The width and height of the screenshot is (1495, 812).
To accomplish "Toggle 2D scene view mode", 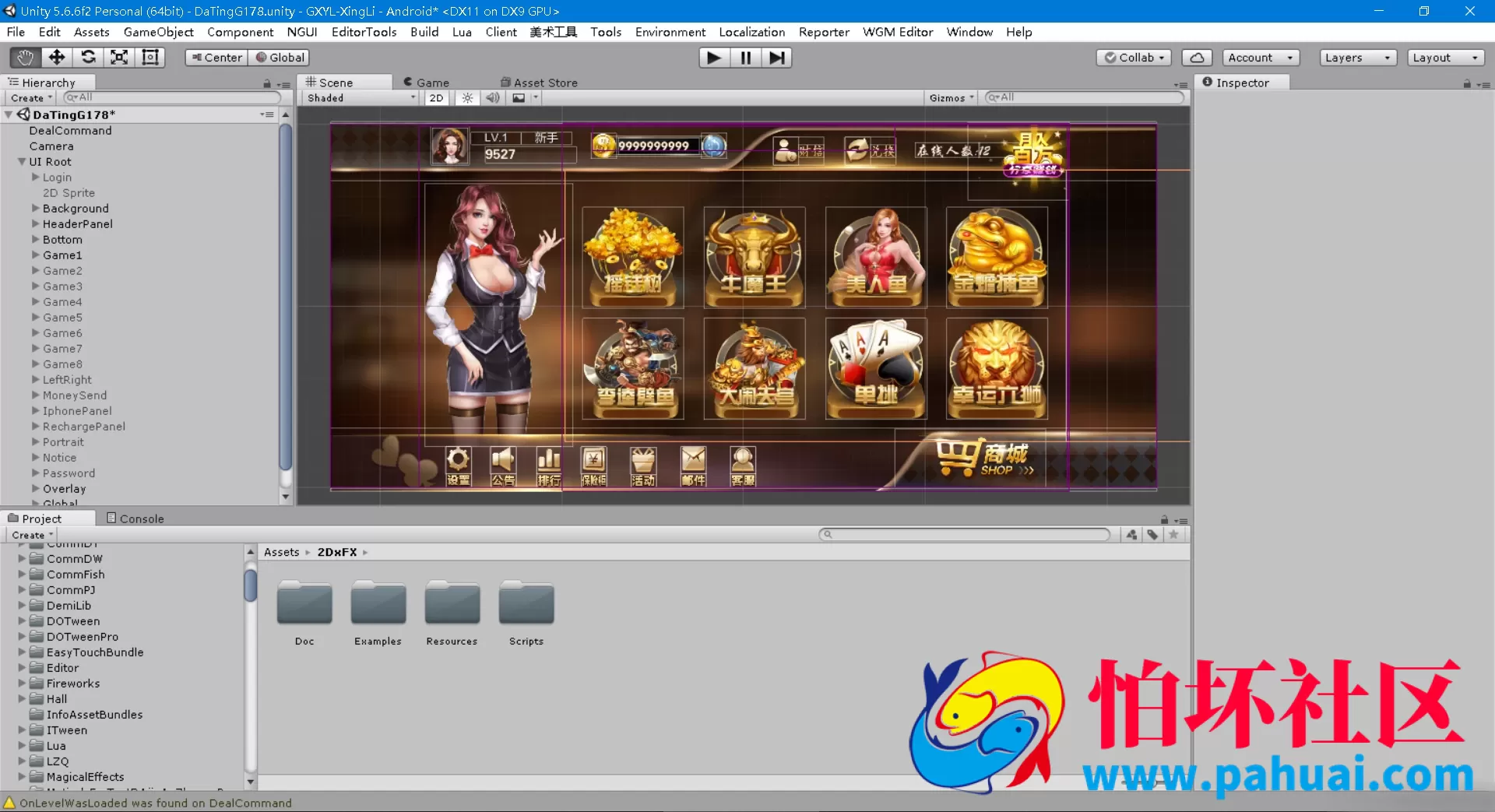I will click(436, 98).
